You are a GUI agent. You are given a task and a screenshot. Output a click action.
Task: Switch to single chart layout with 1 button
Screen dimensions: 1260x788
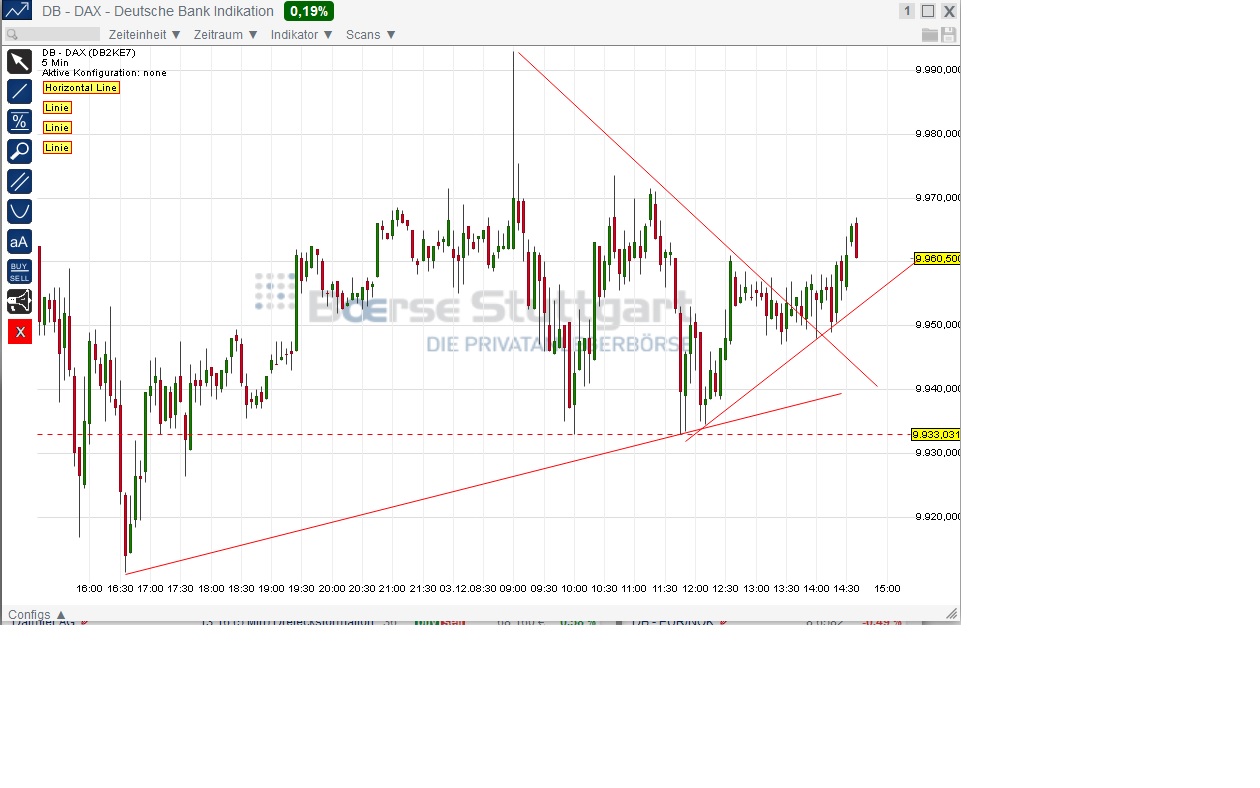[x=906, y=10]
